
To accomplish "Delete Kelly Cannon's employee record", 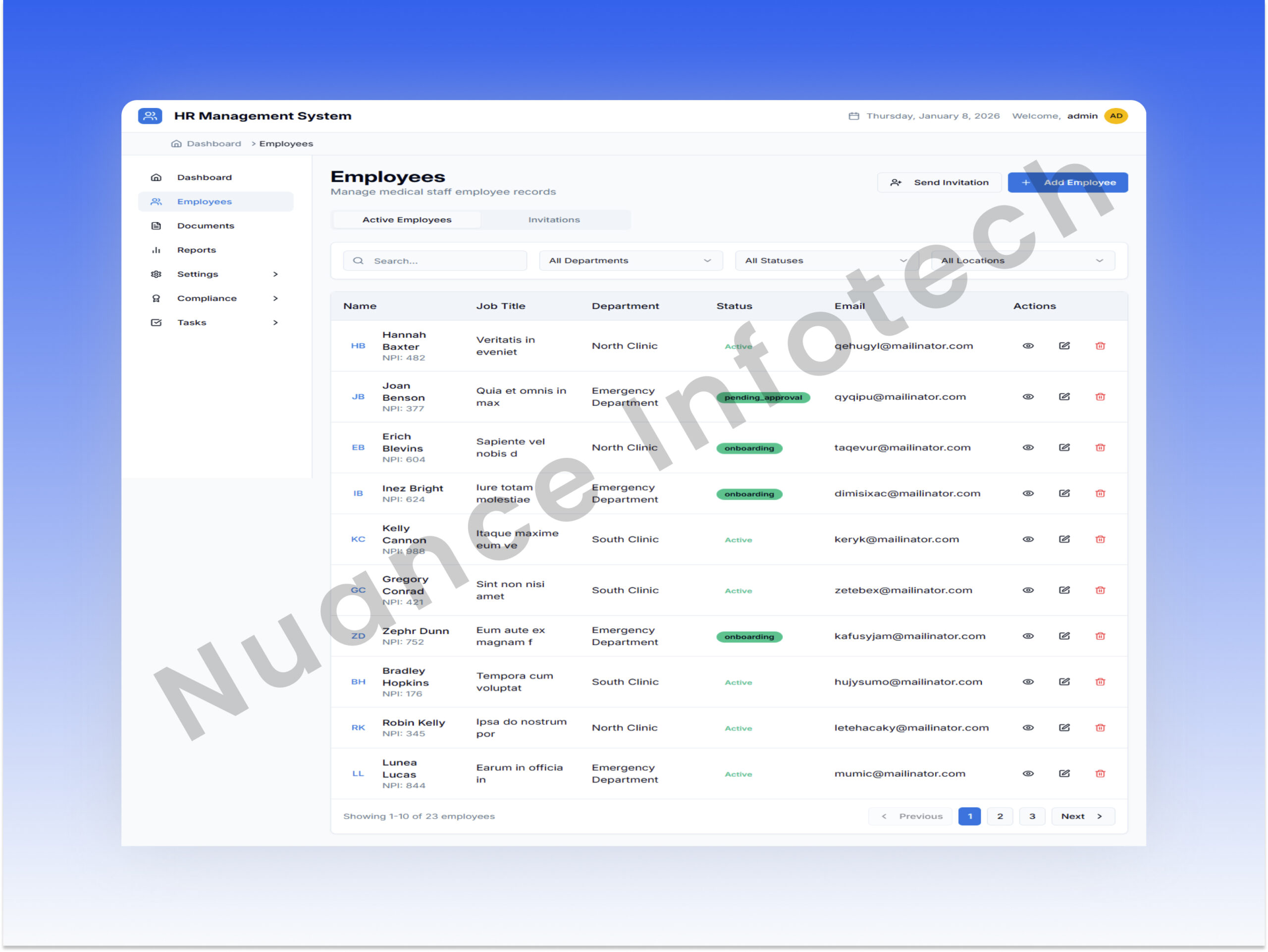I will point(1100,540).
